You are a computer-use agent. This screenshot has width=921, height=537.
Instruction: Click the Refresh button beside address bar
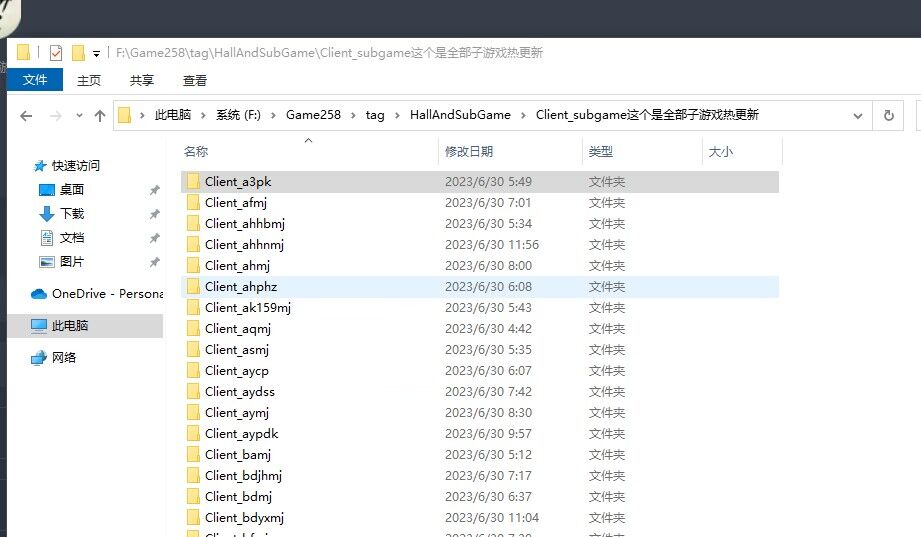click(888, 116)
